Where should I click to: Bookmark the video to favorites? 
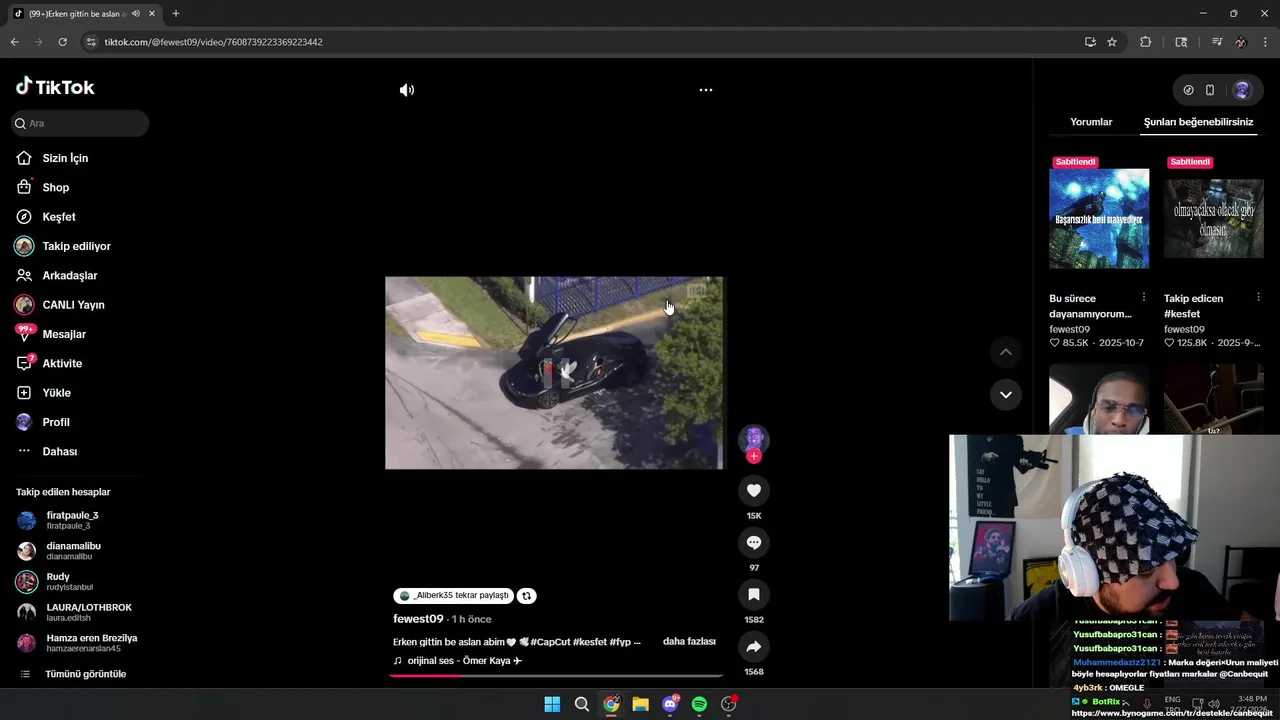point(754,594)
